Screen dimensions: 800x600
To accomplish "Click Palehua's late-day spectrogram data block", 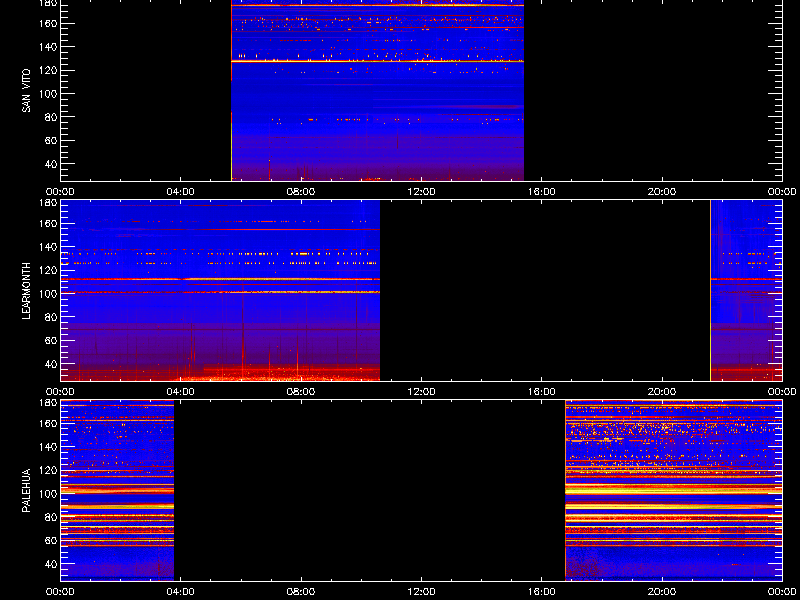I will point(673,490).
